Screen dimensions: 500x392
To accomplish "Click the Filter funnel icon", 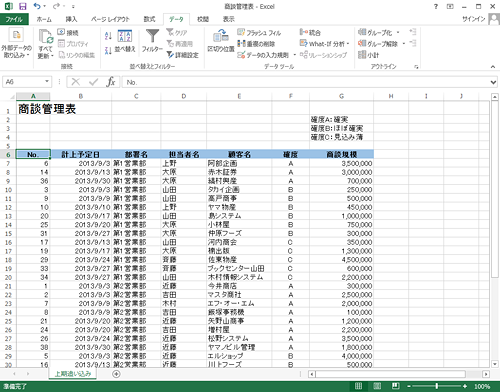I will (x=152, y=36).
